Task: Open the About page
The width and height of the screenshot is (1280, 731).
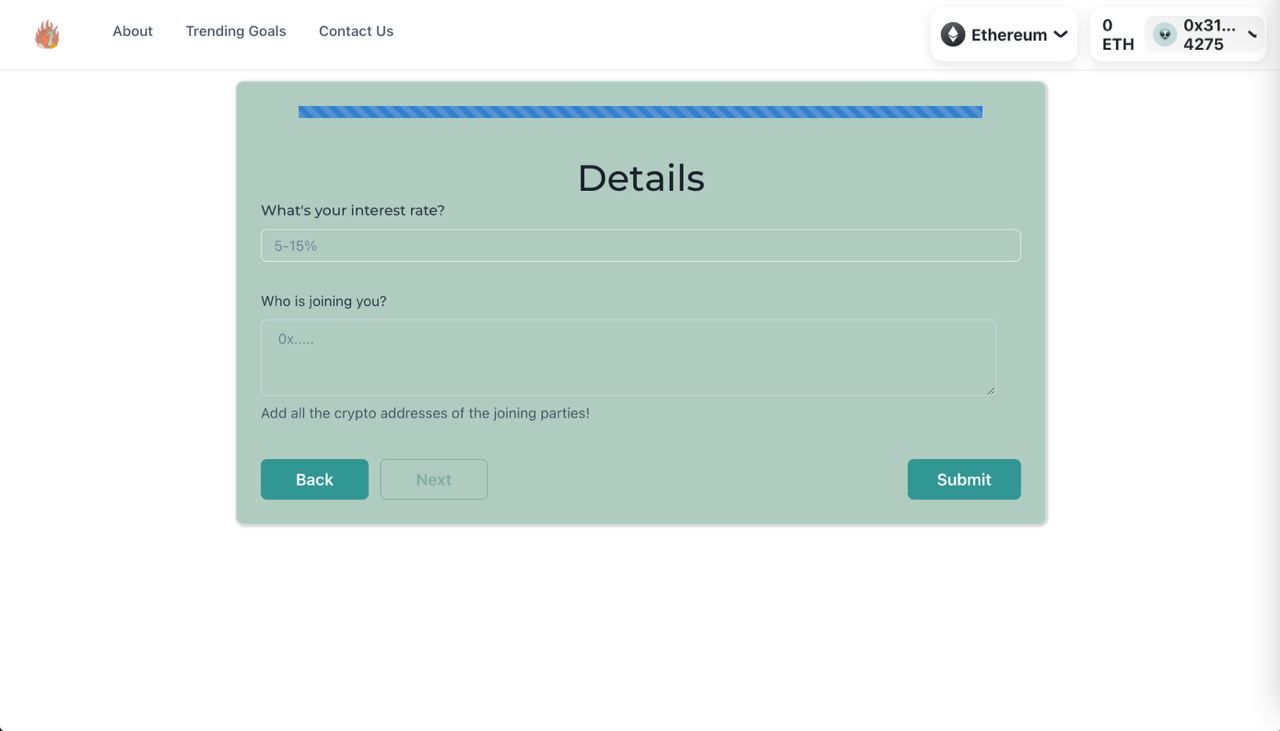Action: point(132,31)
